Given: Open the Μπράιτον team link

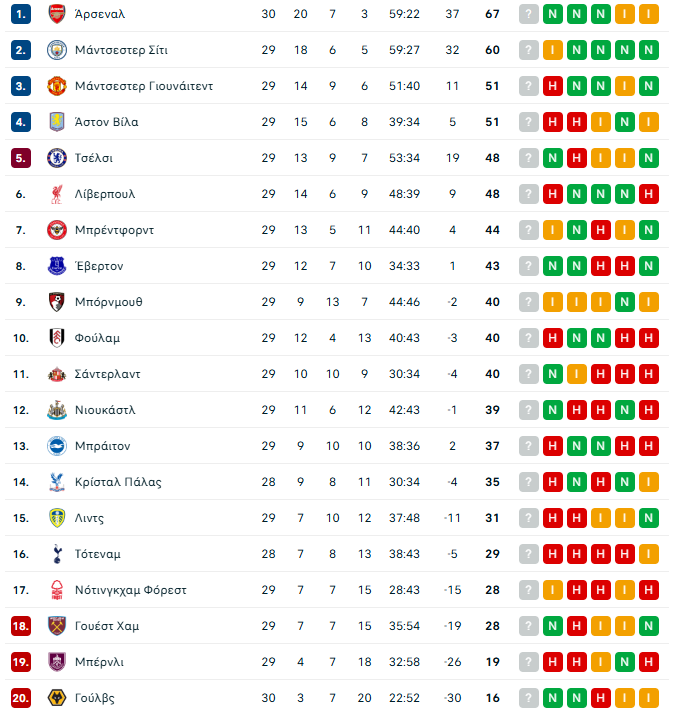Looking at the screenshot, I should 102,446.
